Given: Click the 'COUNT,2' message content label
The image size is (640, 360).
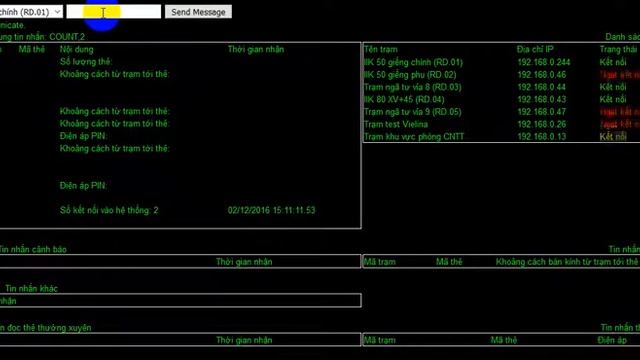Looking at the screenshot, I should [x=67, y=37].
